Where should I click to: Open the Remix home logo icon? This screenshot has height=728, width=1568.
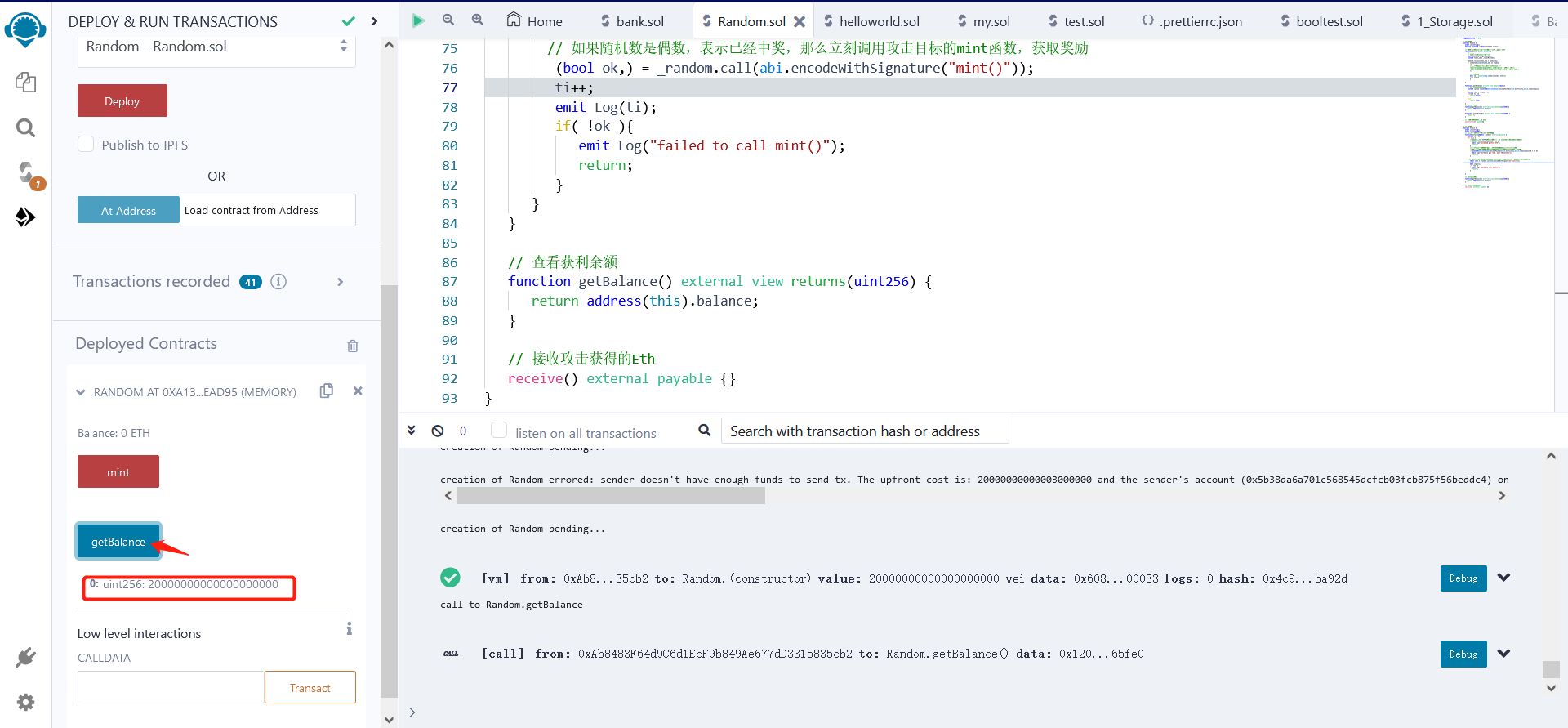[x=25, y=29]
